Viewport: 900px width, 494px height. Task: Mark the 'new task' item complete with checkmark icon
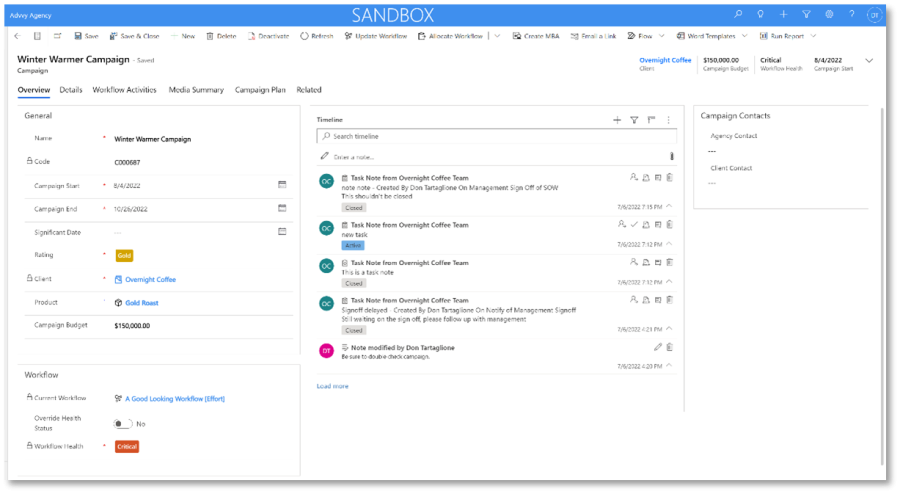[634, 224]
